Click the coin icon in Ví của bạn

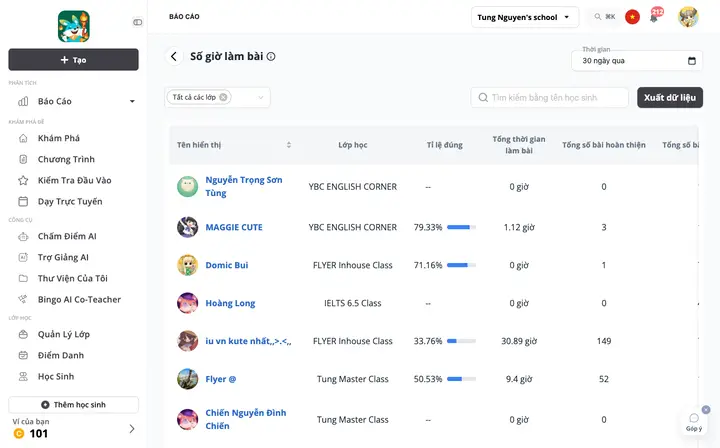point(19,433)
